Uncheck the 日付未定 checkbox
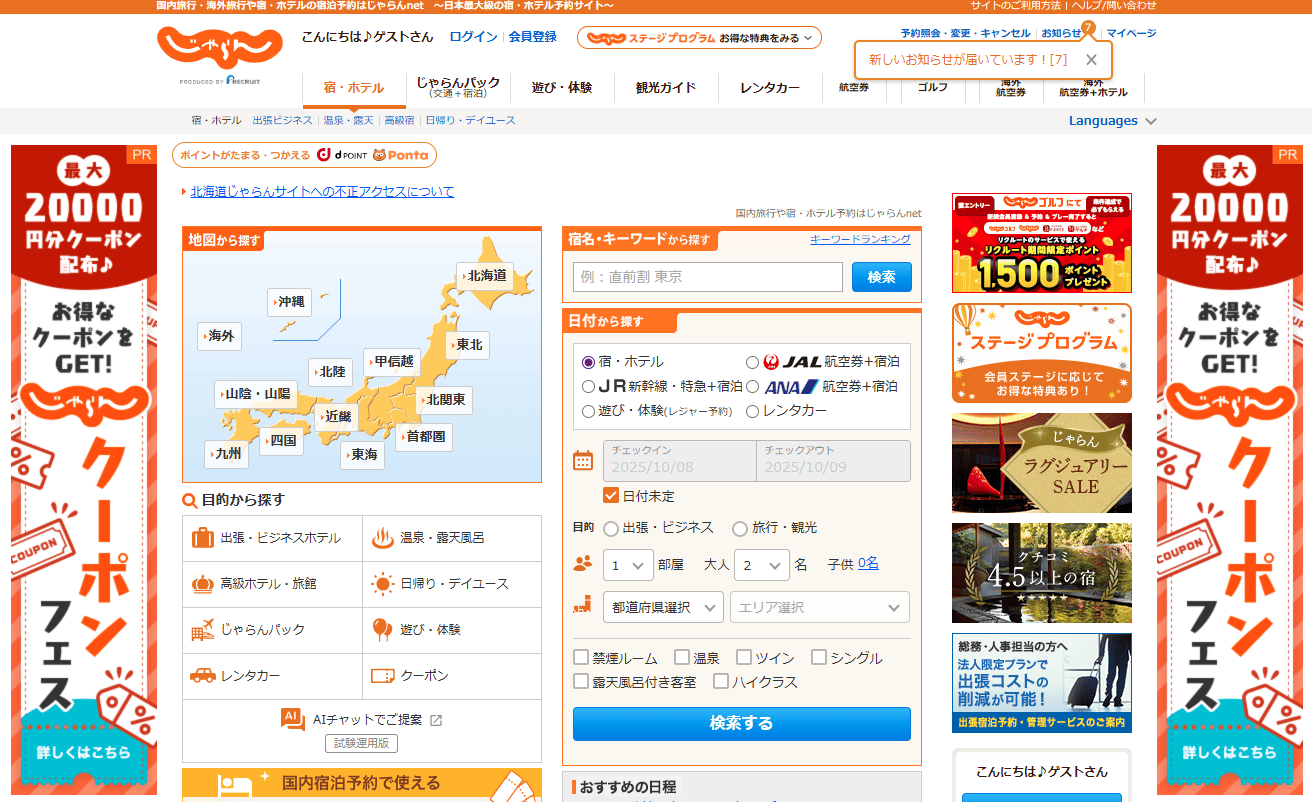The height and width of the screenshot is (802, 1312). click(x=611, y=496)
